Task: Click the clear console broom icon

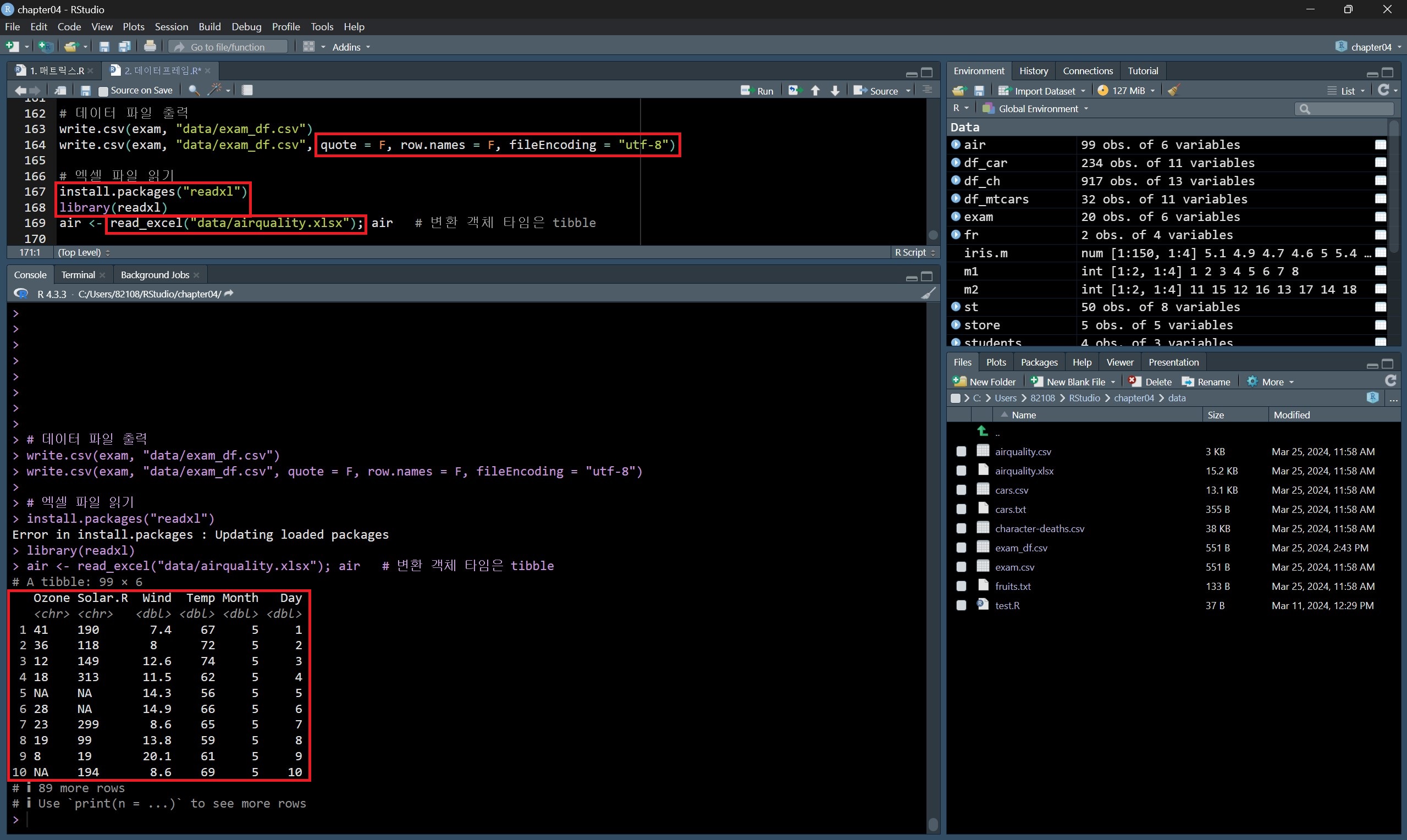Action: click(x=928, y=293)
